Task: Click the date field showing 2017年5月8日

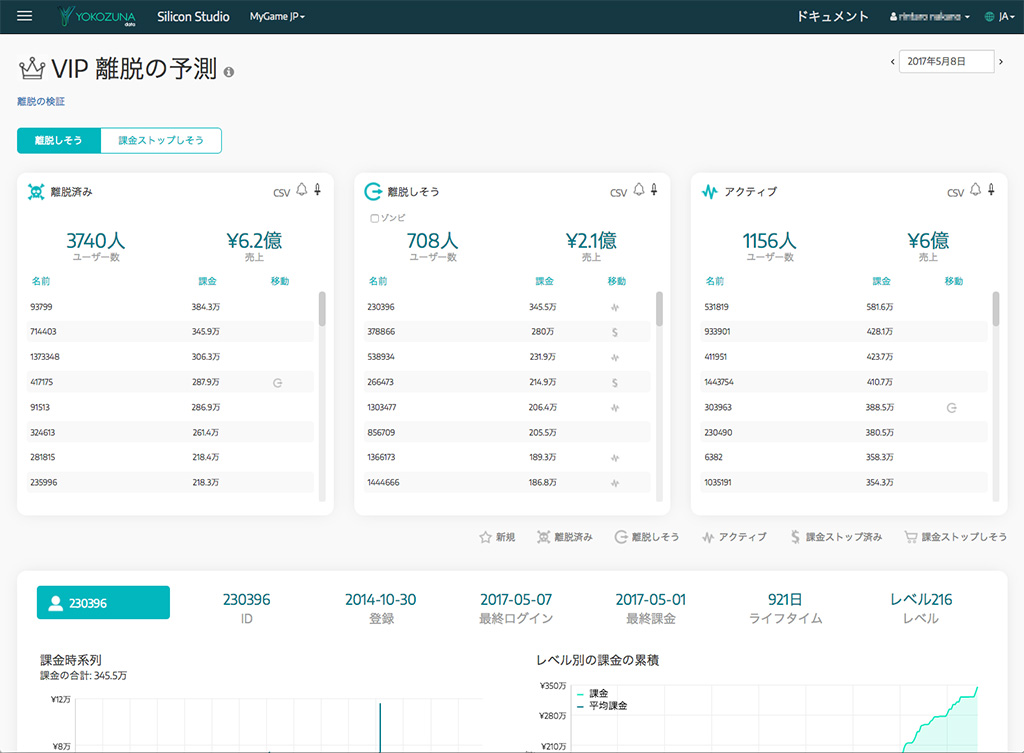Action: tap(946, 62)
